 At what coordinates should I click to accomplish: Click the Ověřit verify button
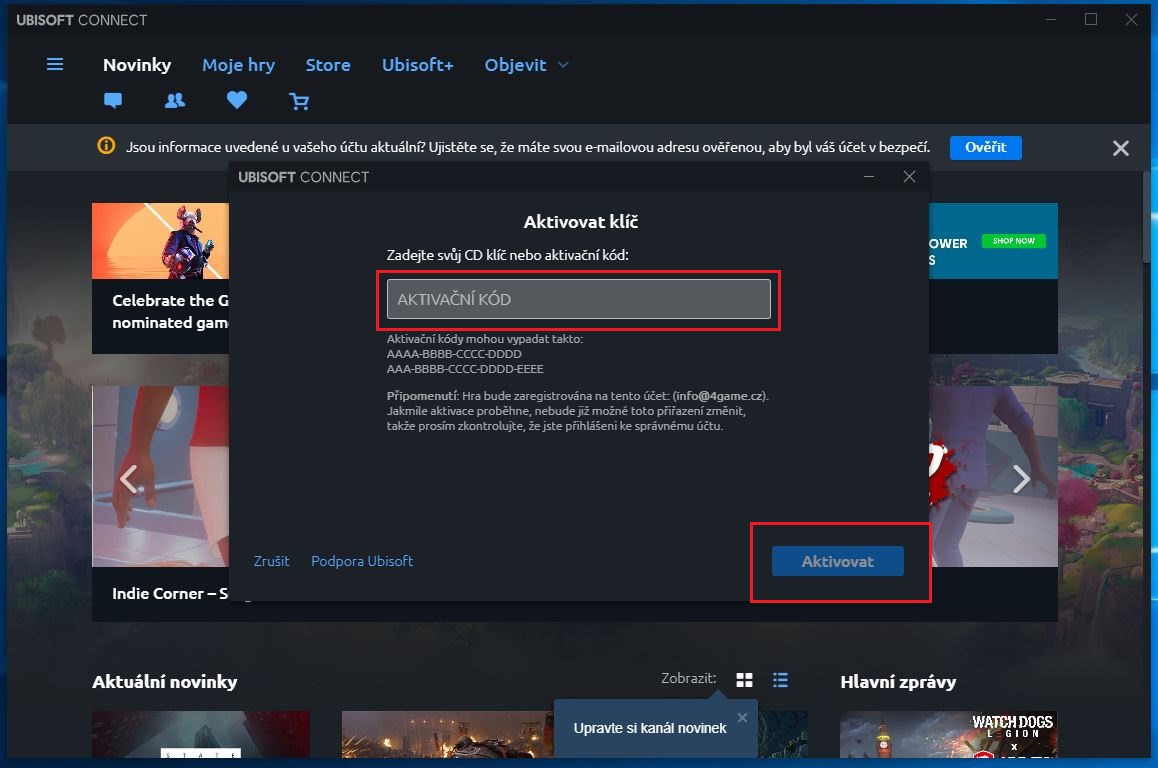pyautogui.click(x=985, y=148)
